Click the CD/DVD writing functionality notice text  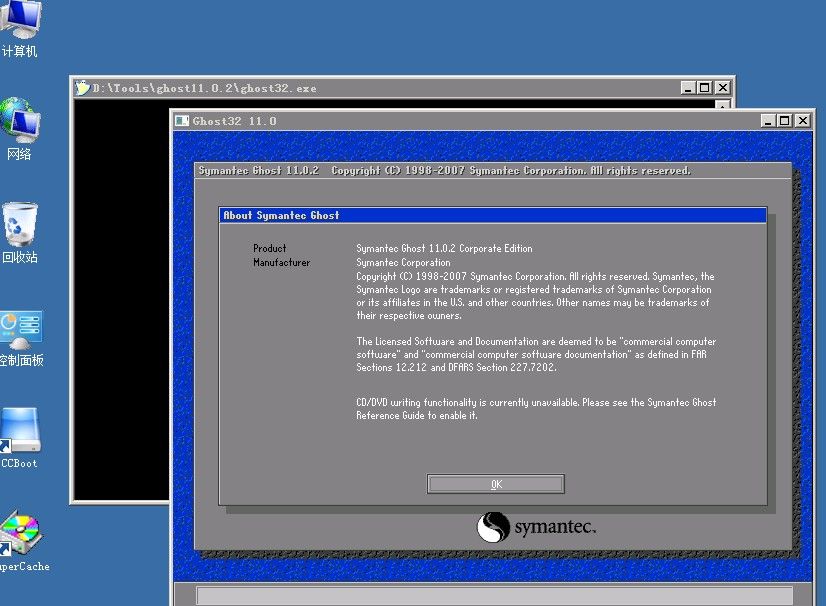tap(536, 409)
